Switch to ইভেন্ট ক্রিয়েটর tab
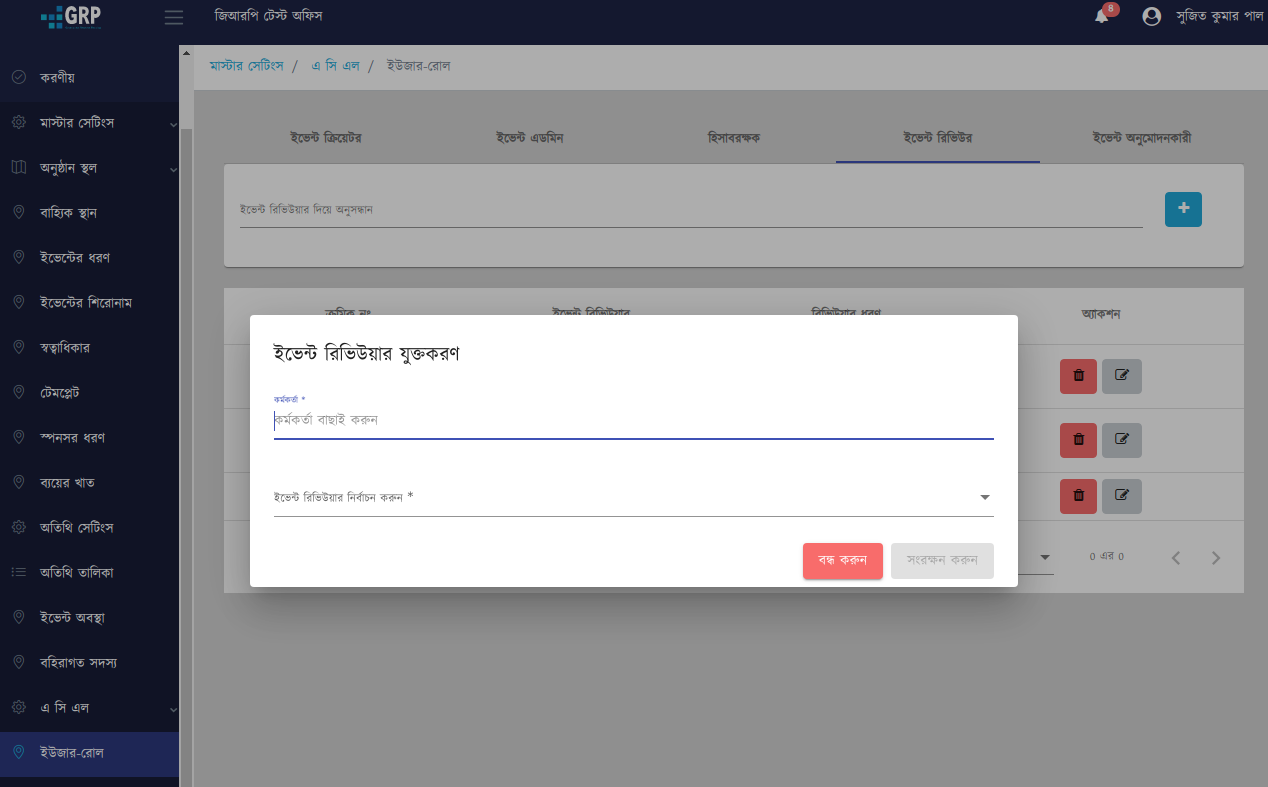 [x=325, y=138]
